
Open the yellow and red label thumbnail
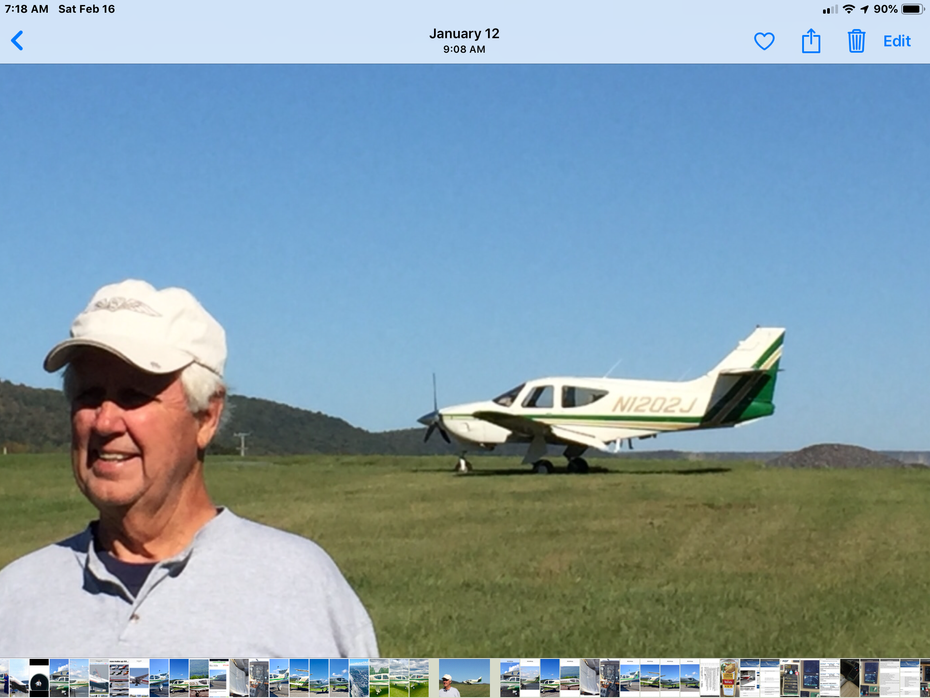click(x=730, y=677)
